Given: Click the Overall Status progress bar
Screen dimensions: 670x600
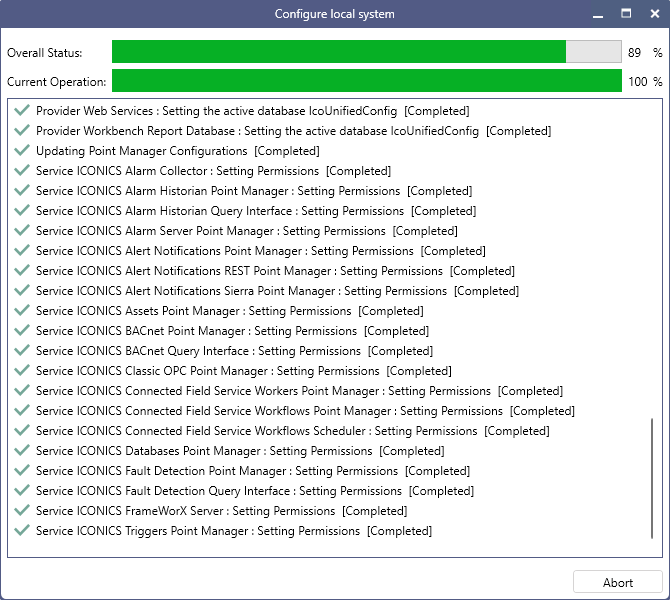Looking at the screenshot, I should coord(367,52).
